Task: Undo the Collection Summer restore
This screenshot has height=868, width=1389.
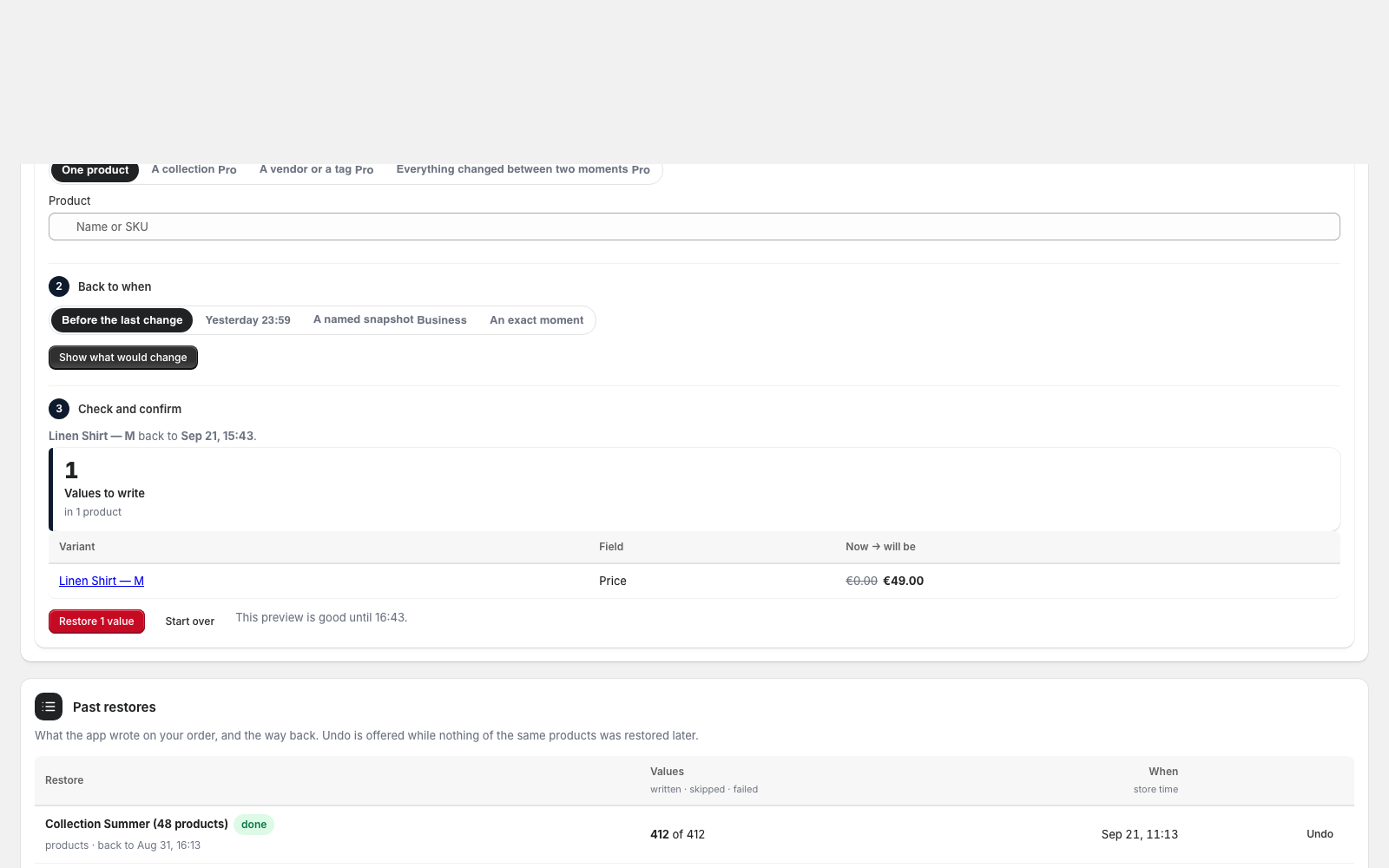Action: (x=1320, y=834)
